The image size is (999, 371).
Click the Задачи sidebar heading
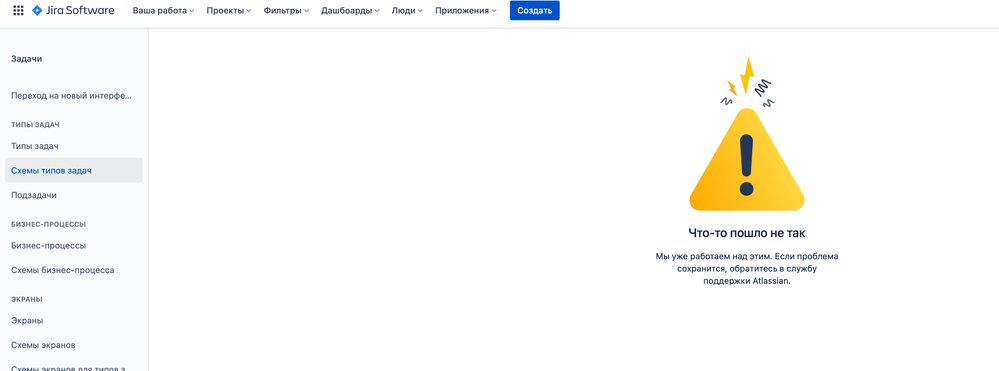[x=27, y=59]
